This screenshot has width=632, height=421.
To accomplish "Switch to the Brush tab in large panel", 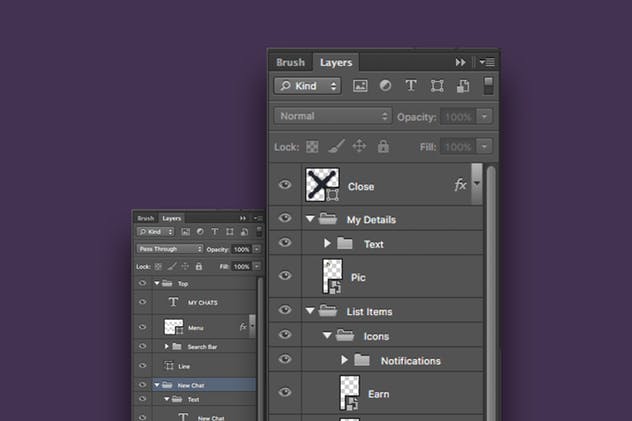I will tap(289, 62).
